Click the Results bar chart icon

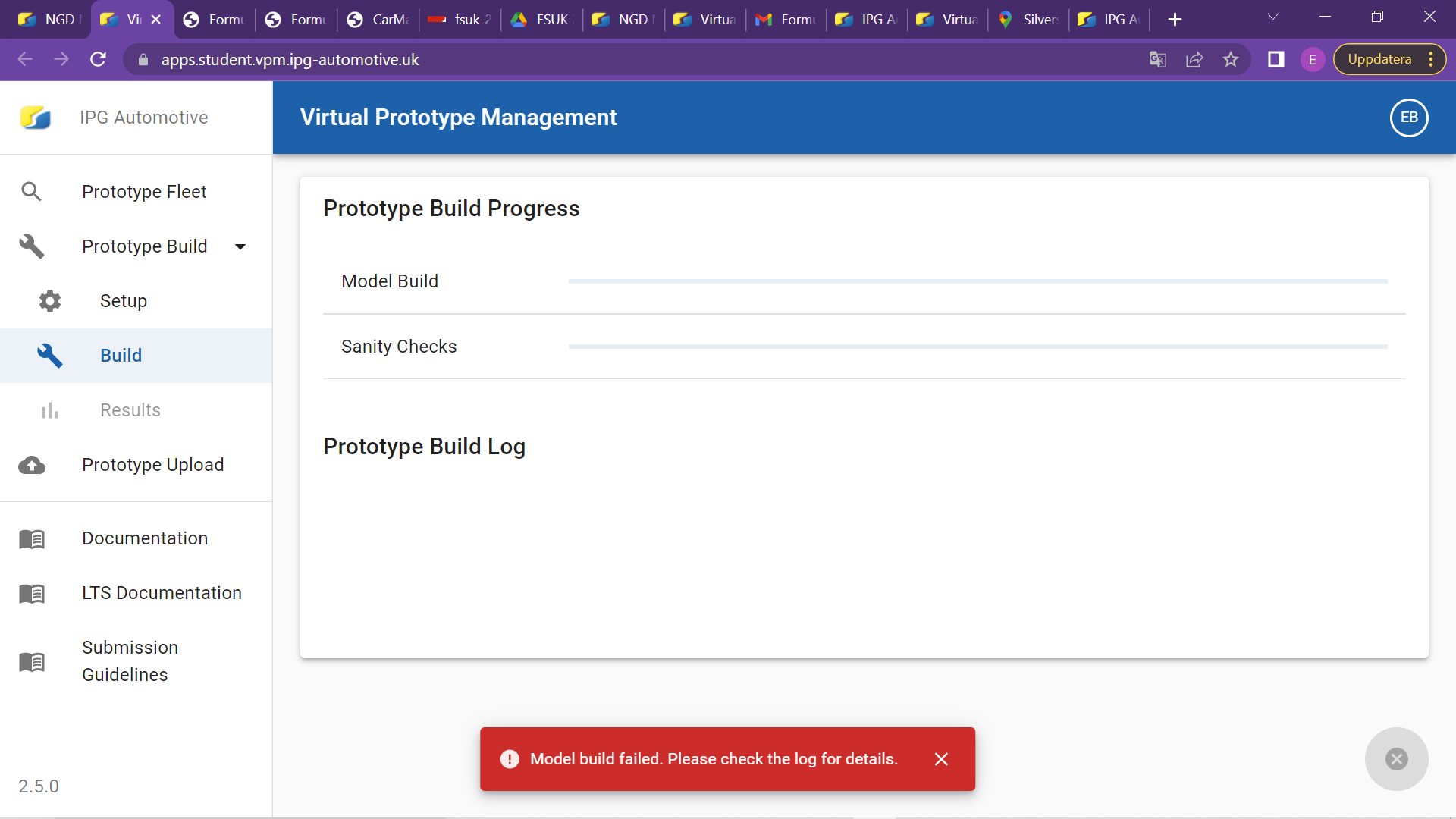50,410
